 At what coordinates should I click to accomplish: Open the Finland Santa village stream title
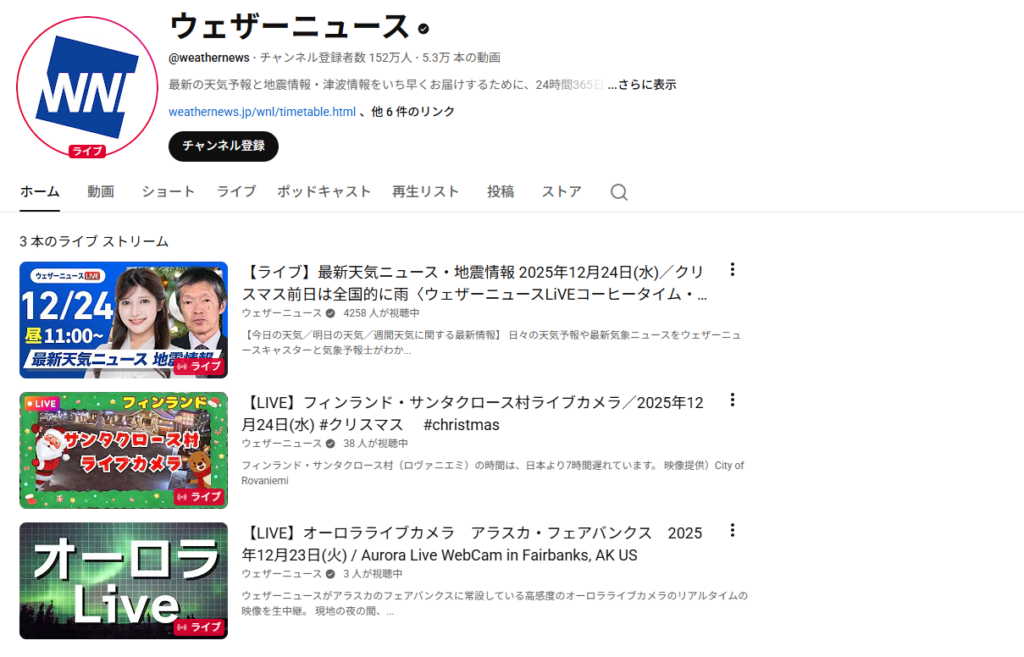[x=473, y=413]
